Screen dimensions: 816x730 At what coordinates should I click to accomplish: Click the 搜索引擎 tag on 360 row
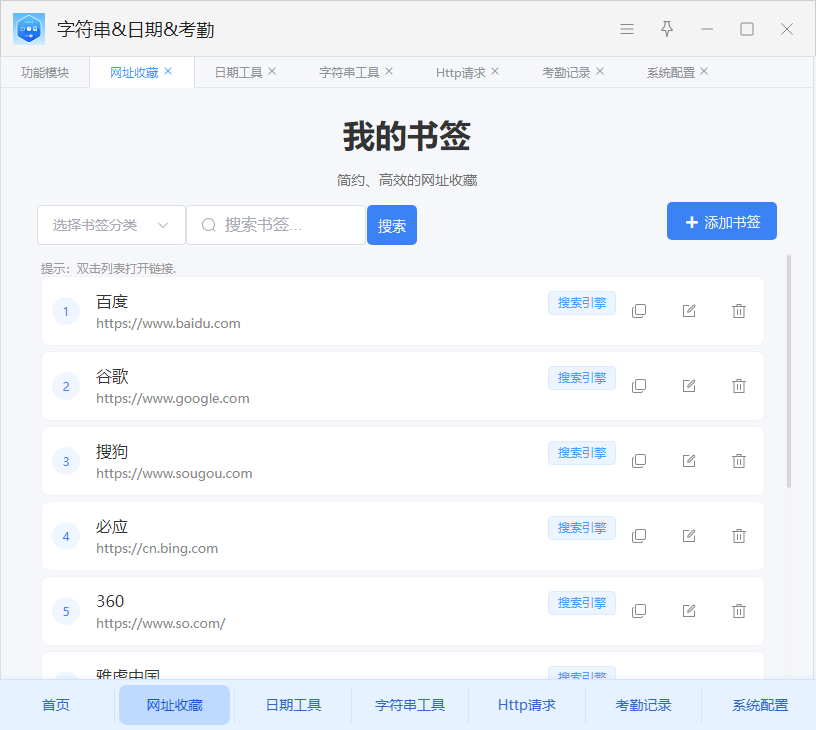[x=582, y=603]
